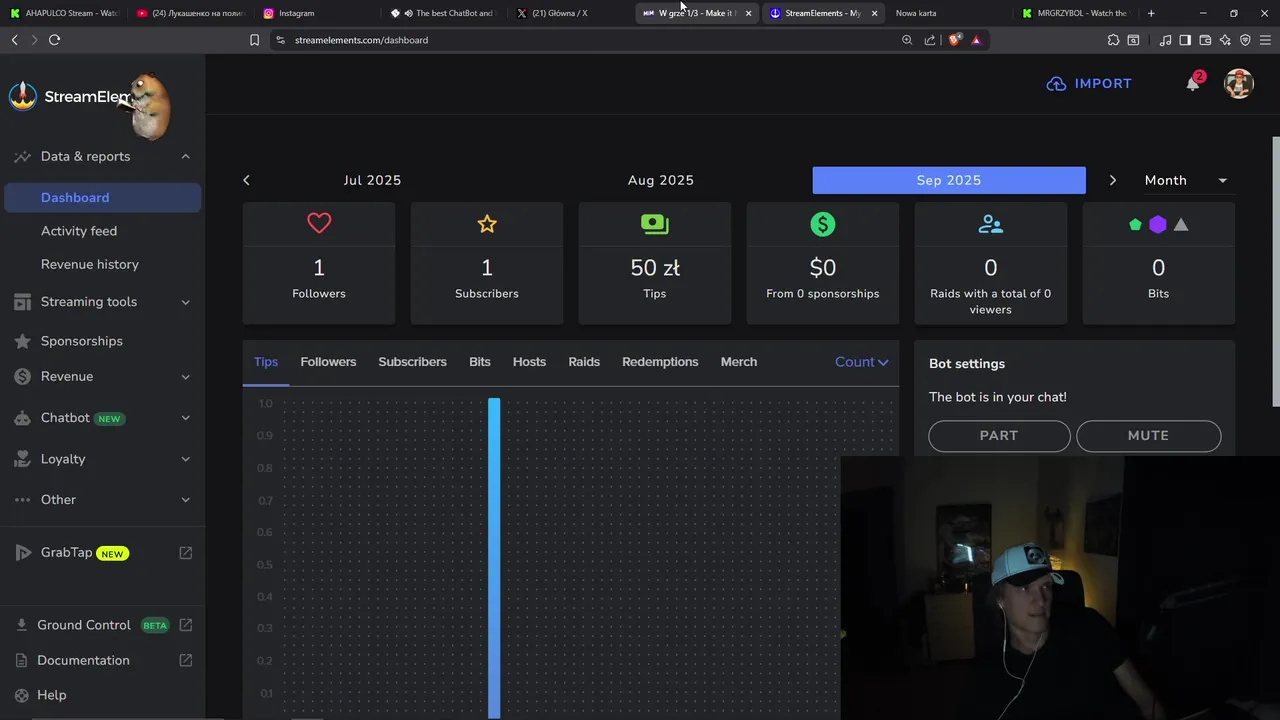Screen dimensions: 1280x720
Task: Go to the next month arrow
Action: pyautogui.click(x=1113, y=180)
